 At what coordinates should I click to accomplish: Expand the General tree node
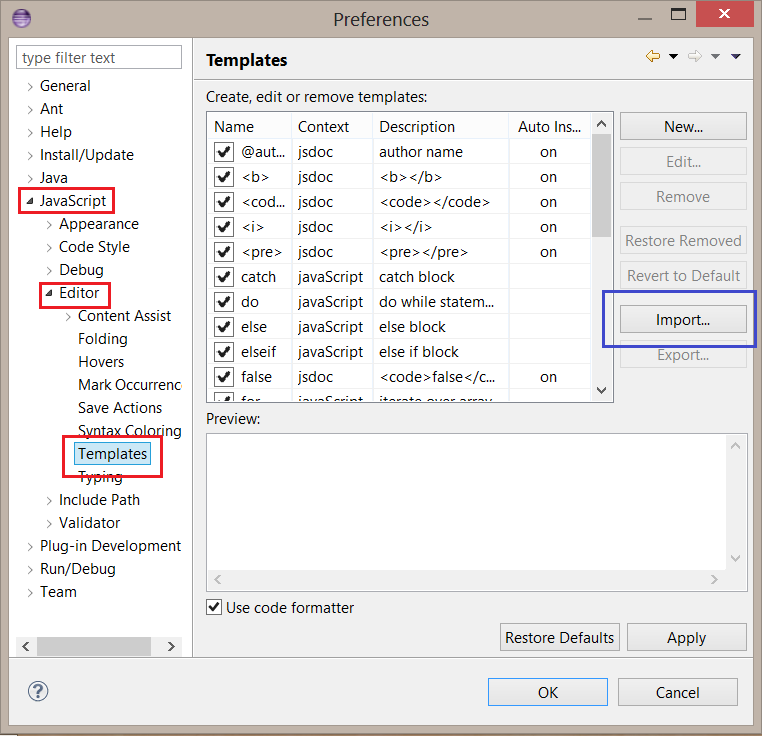pos(30,87)
